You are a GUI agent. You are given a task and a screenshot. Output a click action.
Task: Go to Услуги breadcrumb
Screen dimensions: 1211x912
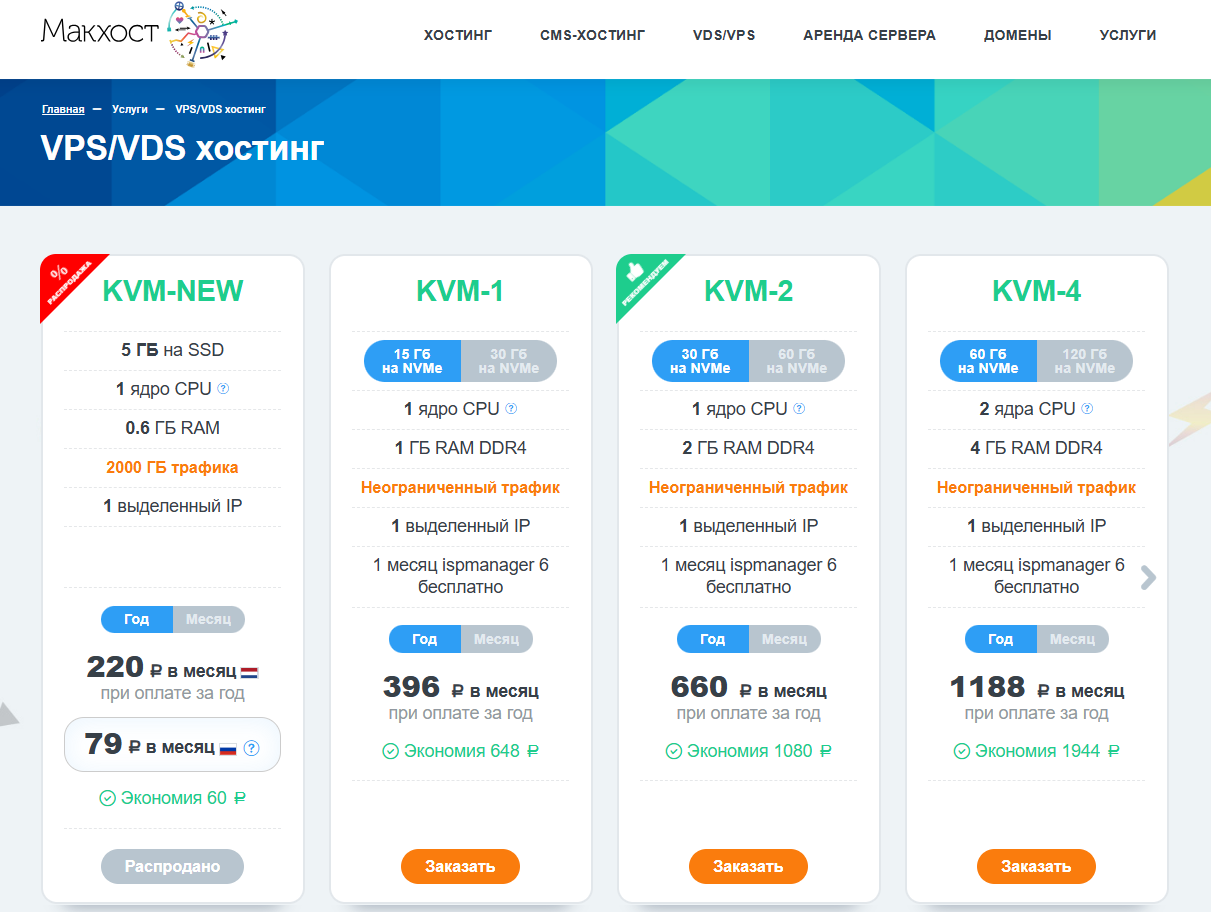130,109
